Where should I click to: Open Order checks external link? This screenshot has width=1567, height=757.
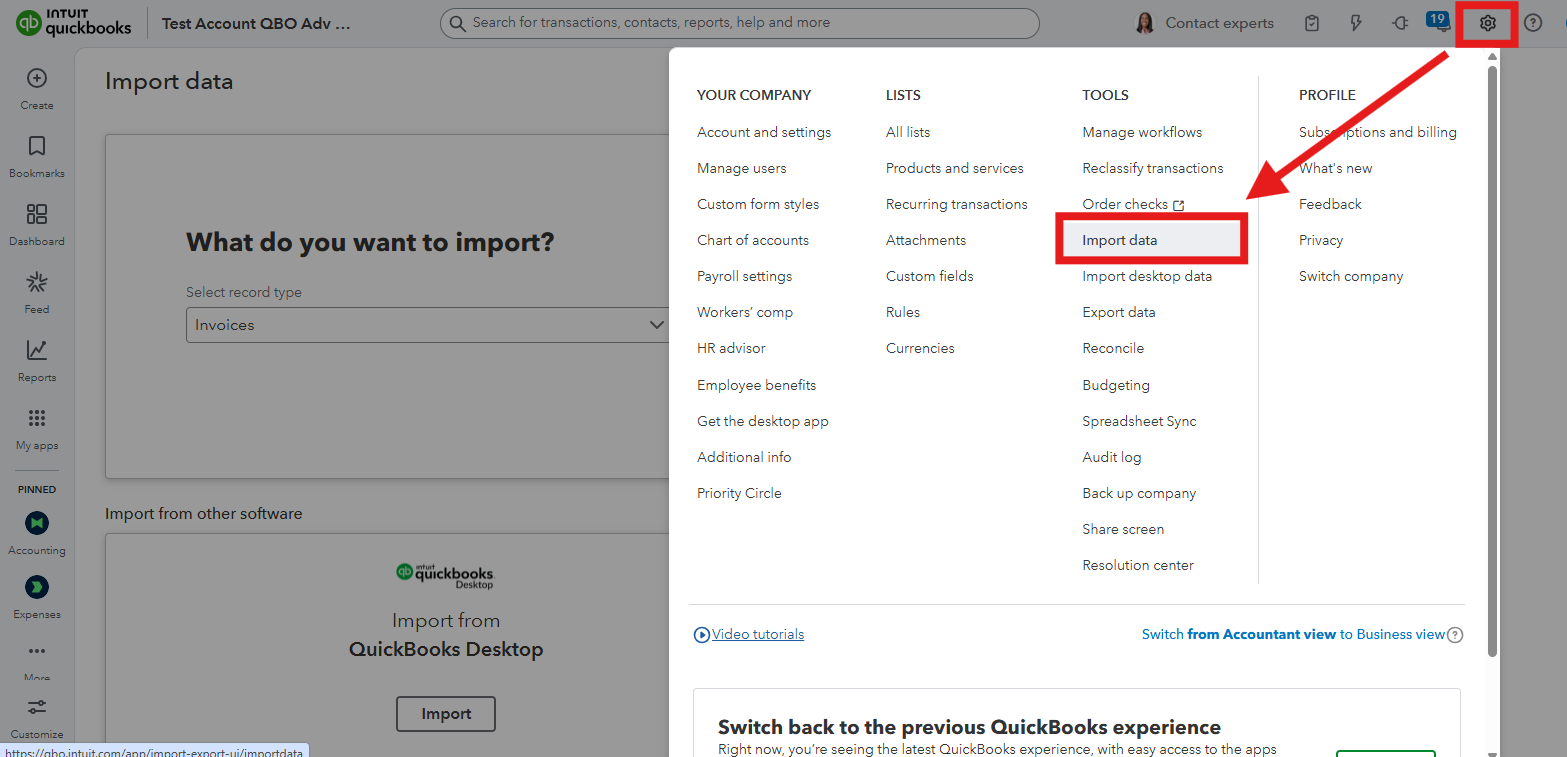click(x=1133, y=204)
